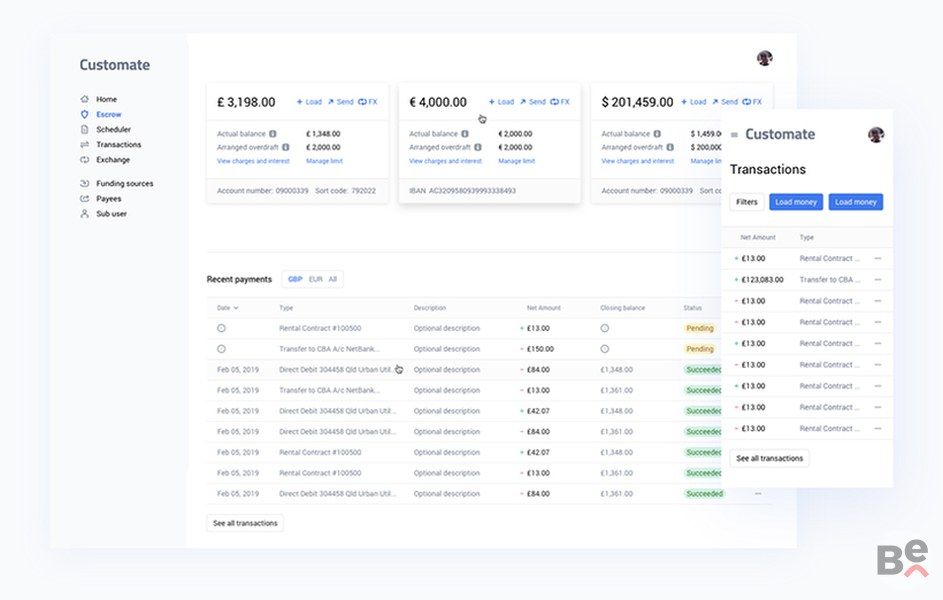Click Transfer to CBA type in mobile list
This screenshot has width=943, height=600.
point(829,280)
